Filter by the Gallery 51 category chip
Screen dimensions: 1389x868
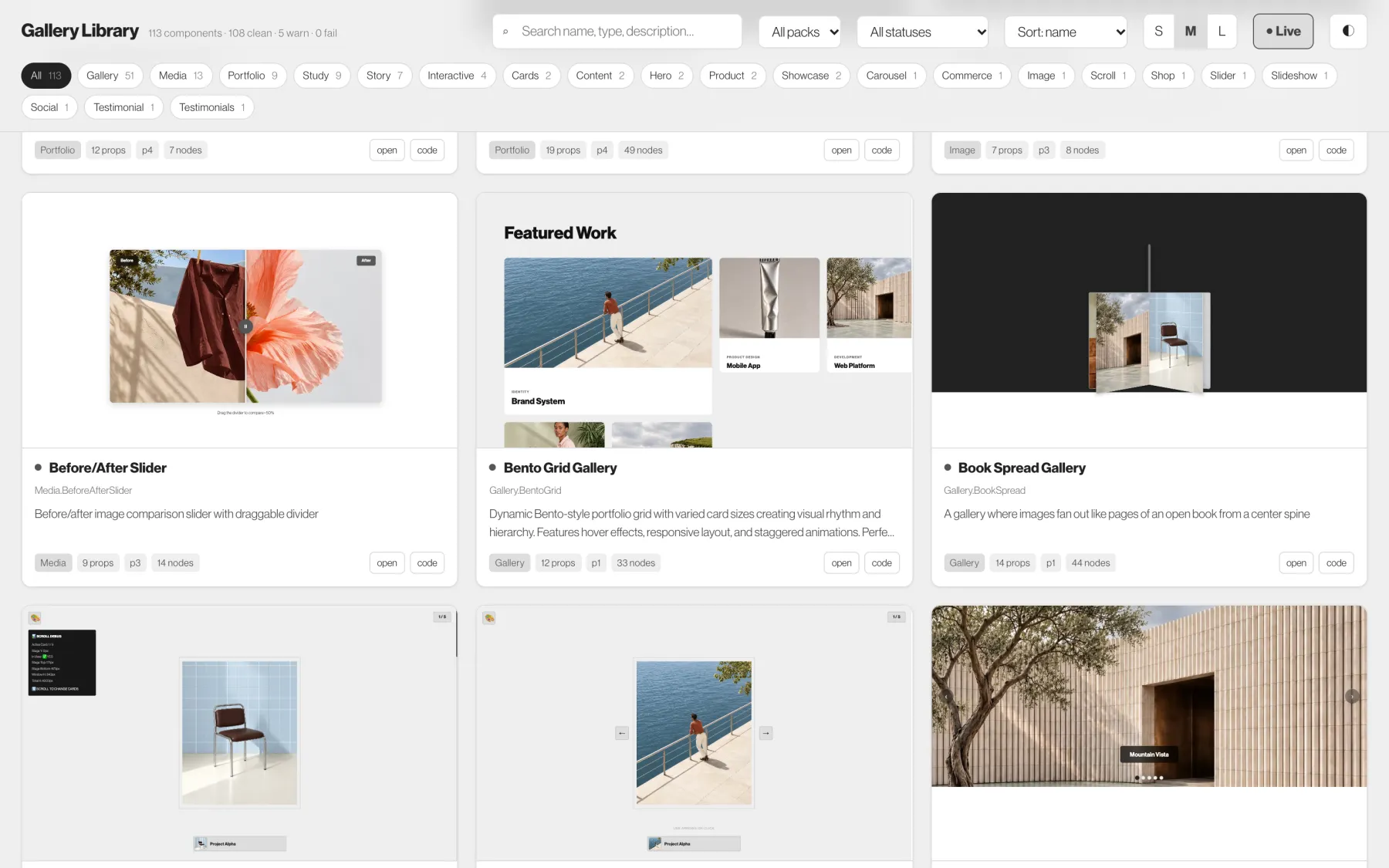[x=110, y=76]
